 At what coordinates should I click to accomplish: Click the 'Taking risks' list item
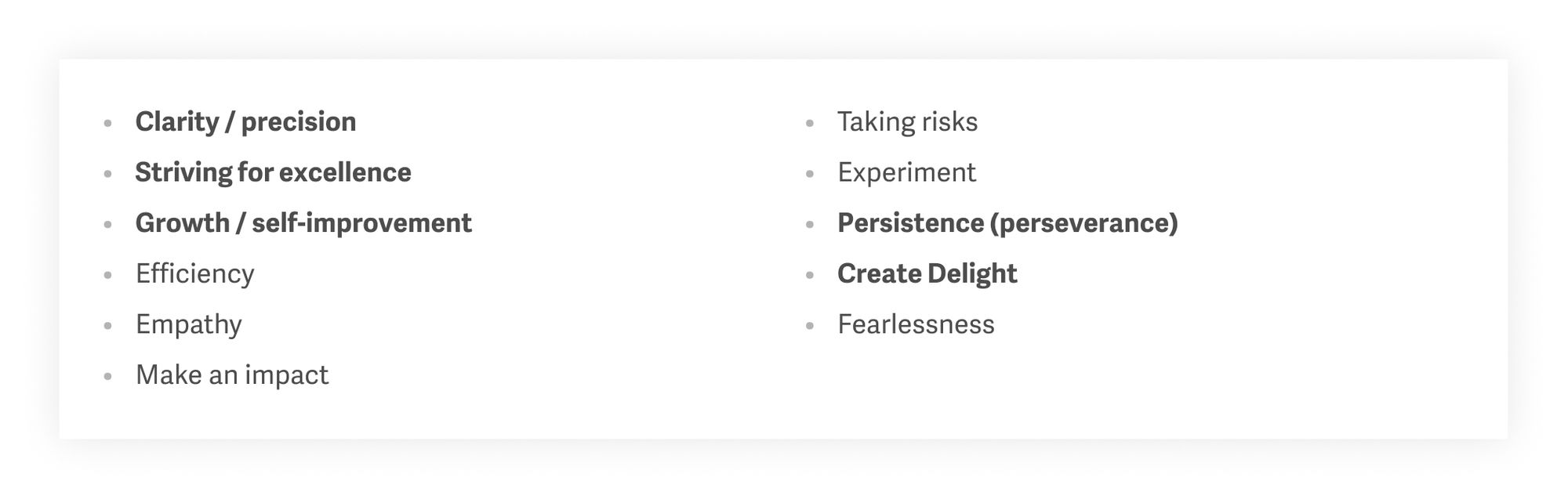[x=907, y=122]
